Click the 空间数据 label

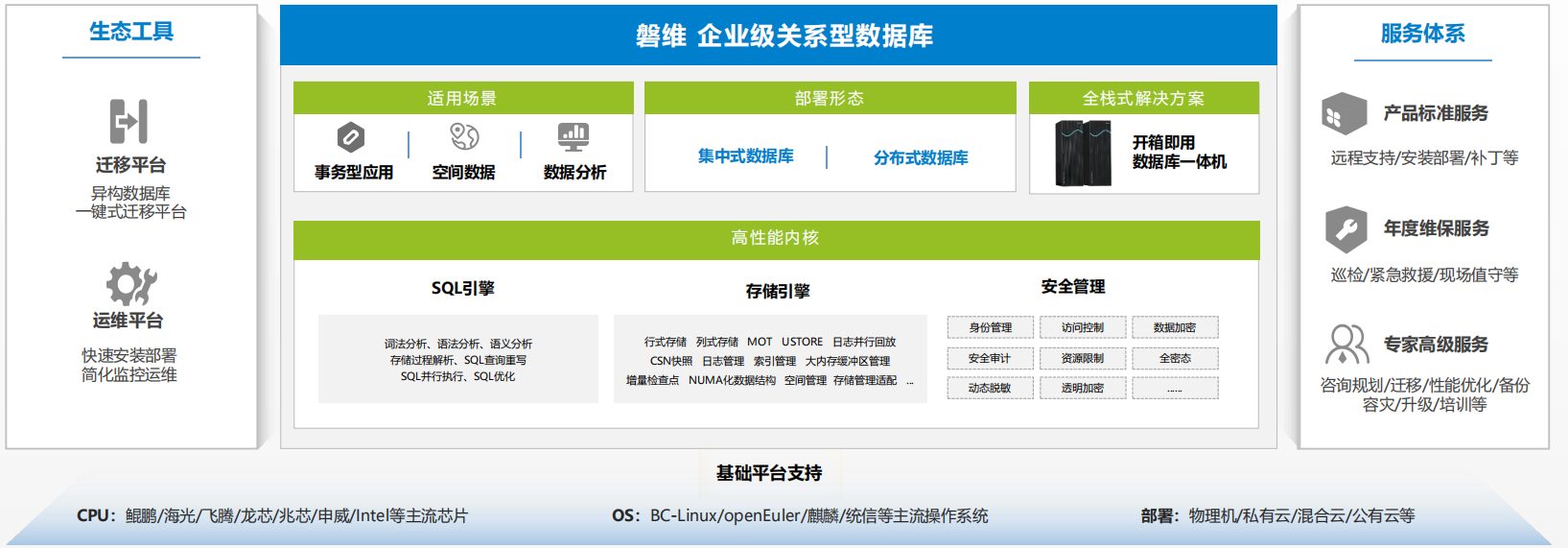point(463,172)
